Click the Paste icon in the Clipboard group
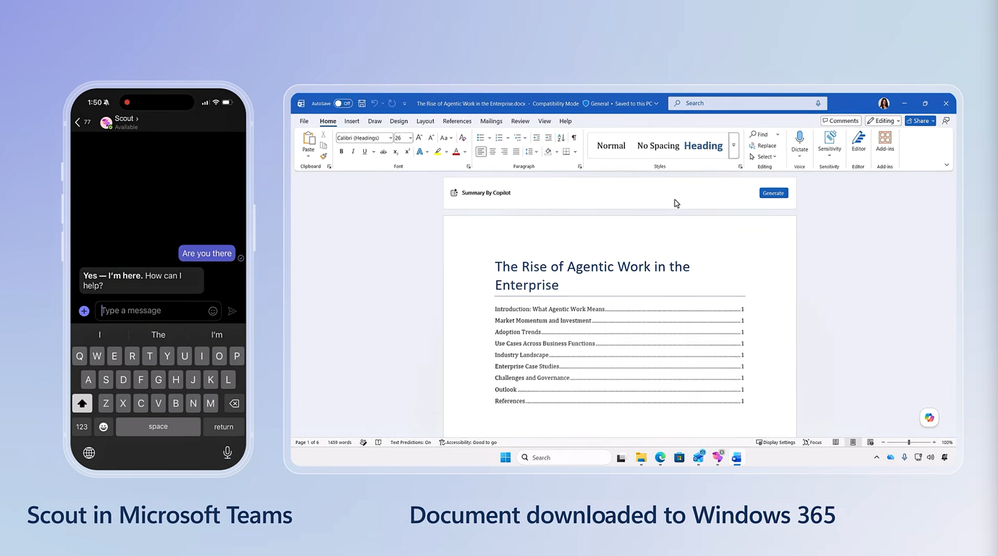998x556 pixels. click(309, 138)
